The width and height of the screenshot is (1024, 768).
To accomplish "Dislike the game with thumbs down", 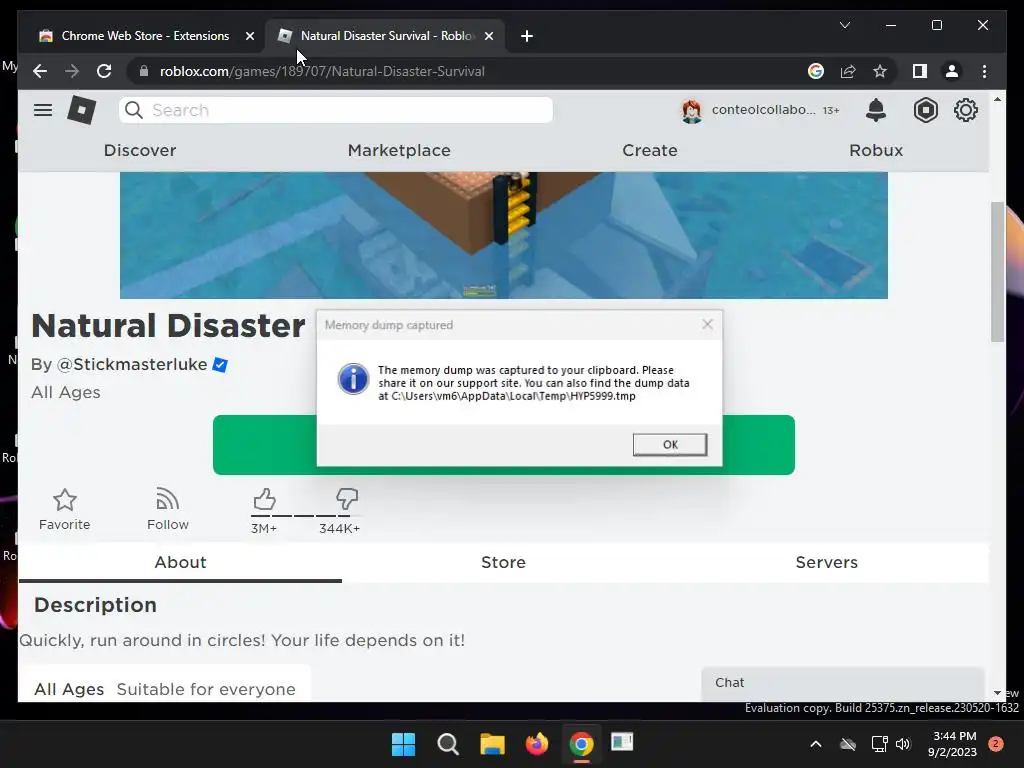I will tap(347, 499).
